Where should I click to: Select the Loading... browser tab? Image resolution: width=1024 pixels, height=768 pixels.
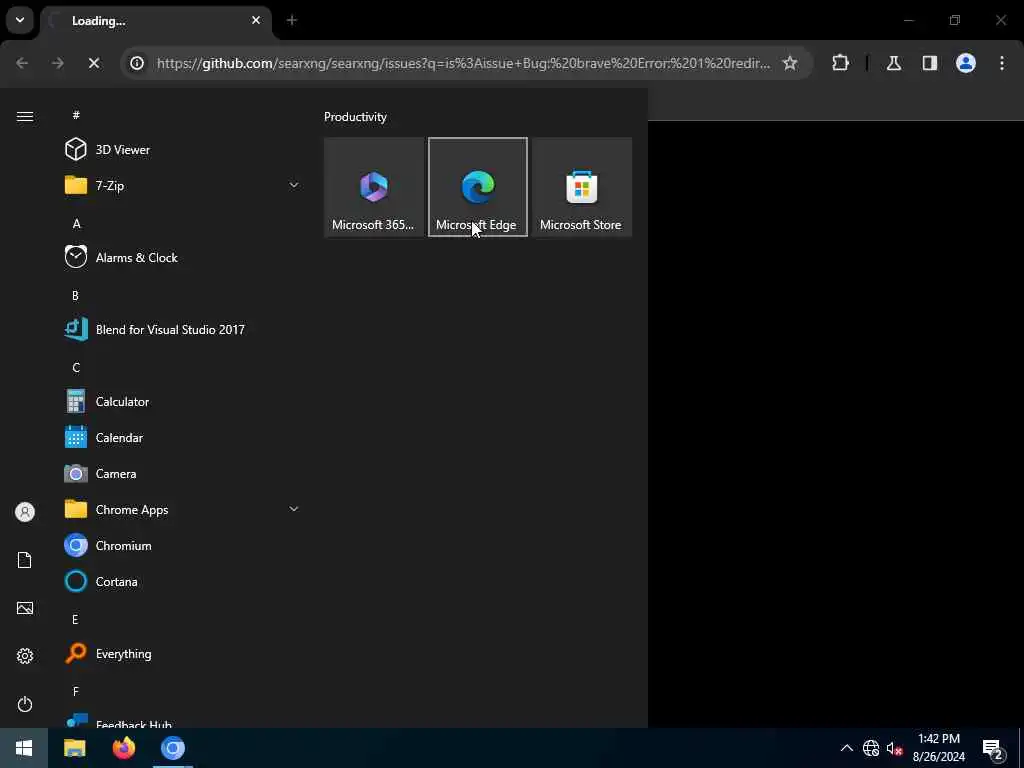coord(156,21)
